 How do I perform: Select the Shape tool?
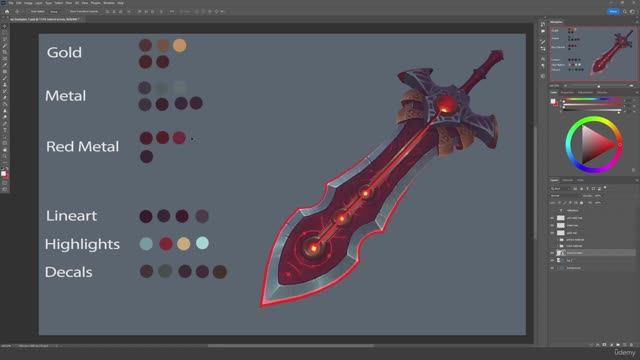point(4,143)
